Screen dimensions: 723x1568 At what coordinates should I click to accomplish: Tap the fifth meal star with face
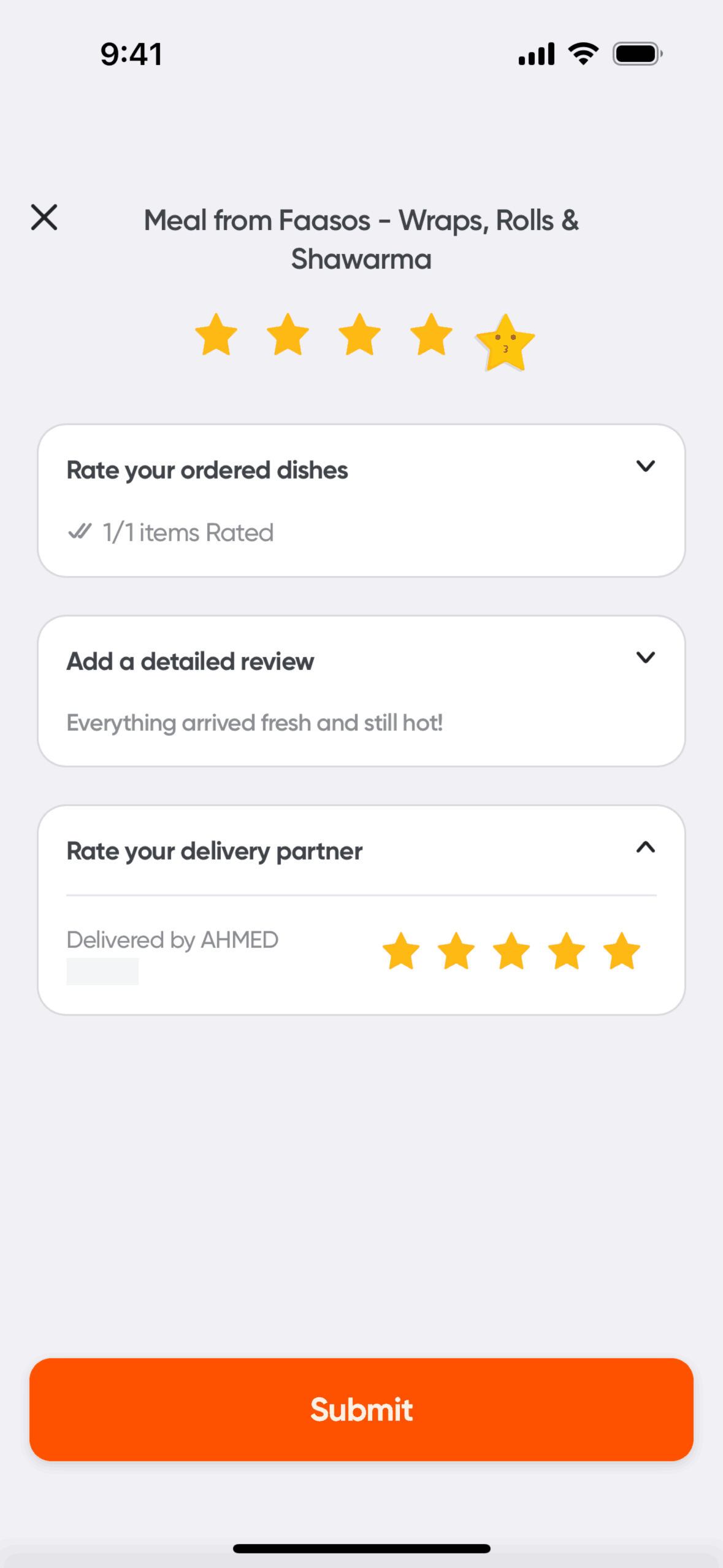pyautogui.click(x=505, y=342)
